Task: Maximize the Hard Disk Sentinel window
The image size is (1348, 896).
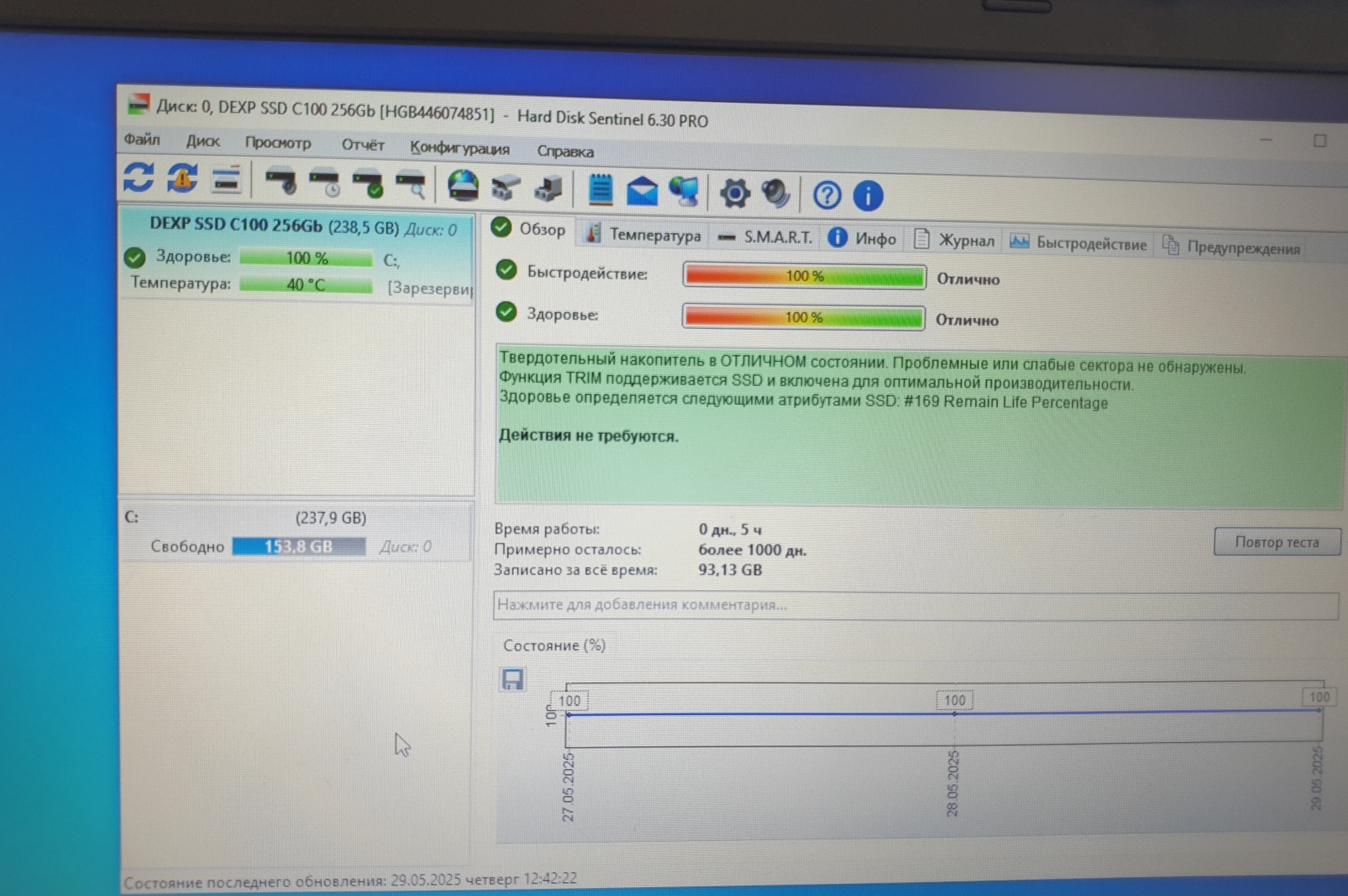Action: pos(1320,141)
